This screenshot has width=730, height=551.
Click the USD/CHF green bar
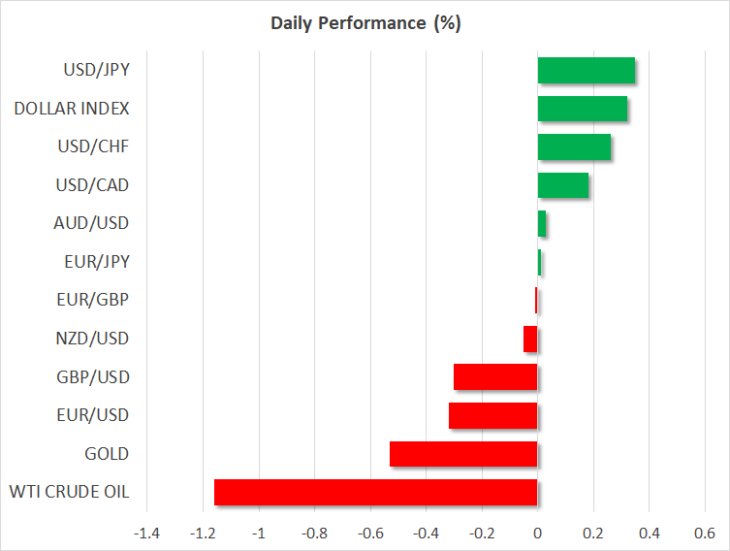click(574, 147)
